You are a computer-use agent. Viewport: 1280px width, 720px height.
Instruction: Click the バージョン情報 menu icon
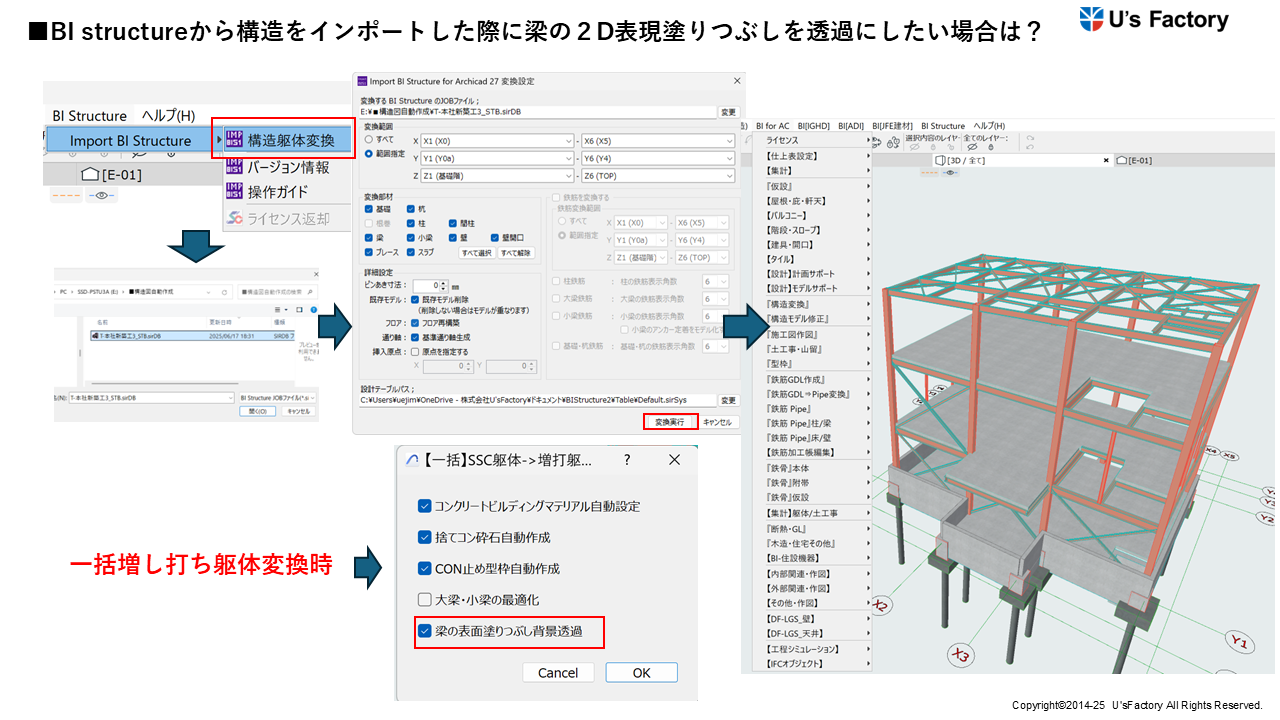(233, 167)
